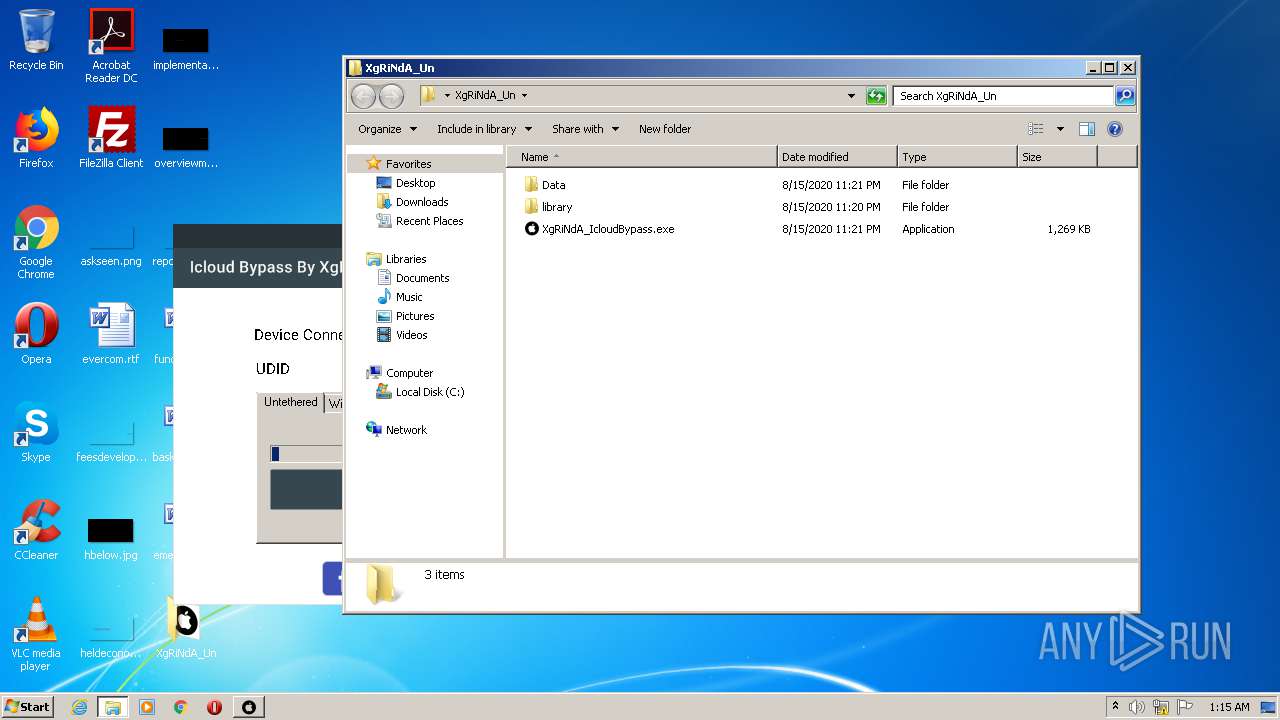
Task: Open Pictures library
Action: click(415, 316)
